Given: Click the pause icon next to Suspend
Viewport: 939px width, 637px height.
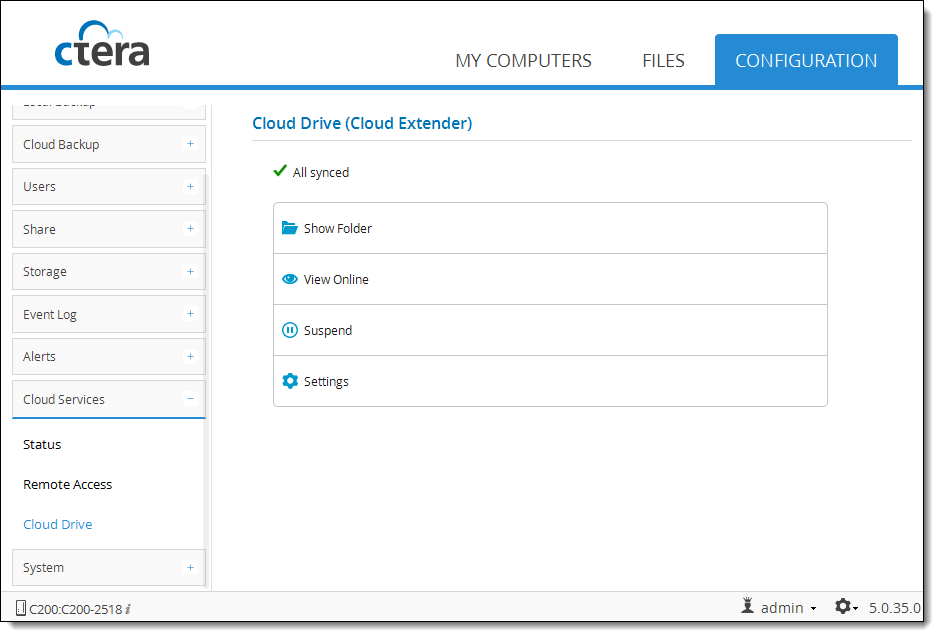Looking at the screenshot, I should 290,330.
